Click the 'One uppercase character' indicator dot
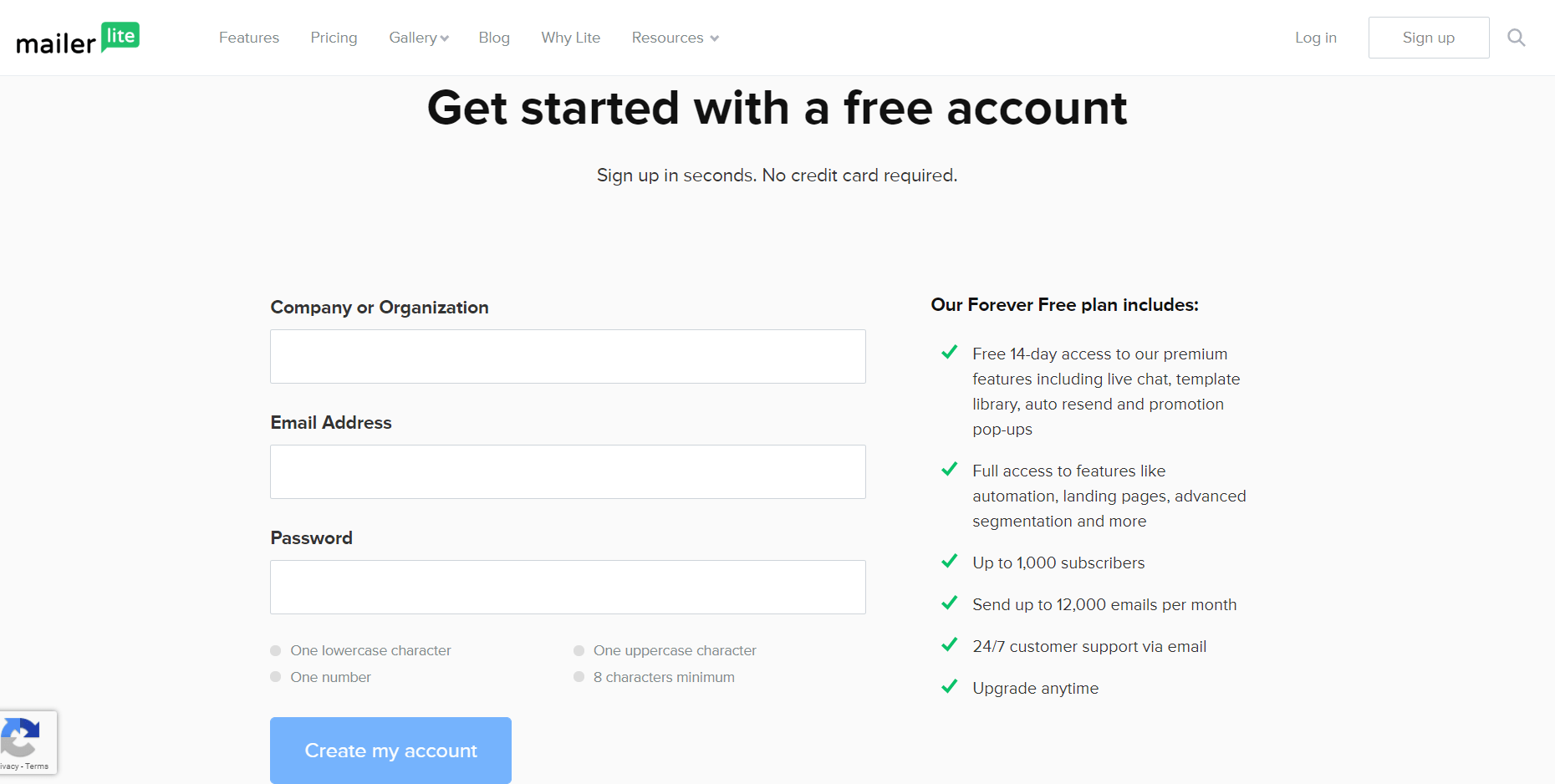Viewport: 1555px width, 784px height. point(579,650)
